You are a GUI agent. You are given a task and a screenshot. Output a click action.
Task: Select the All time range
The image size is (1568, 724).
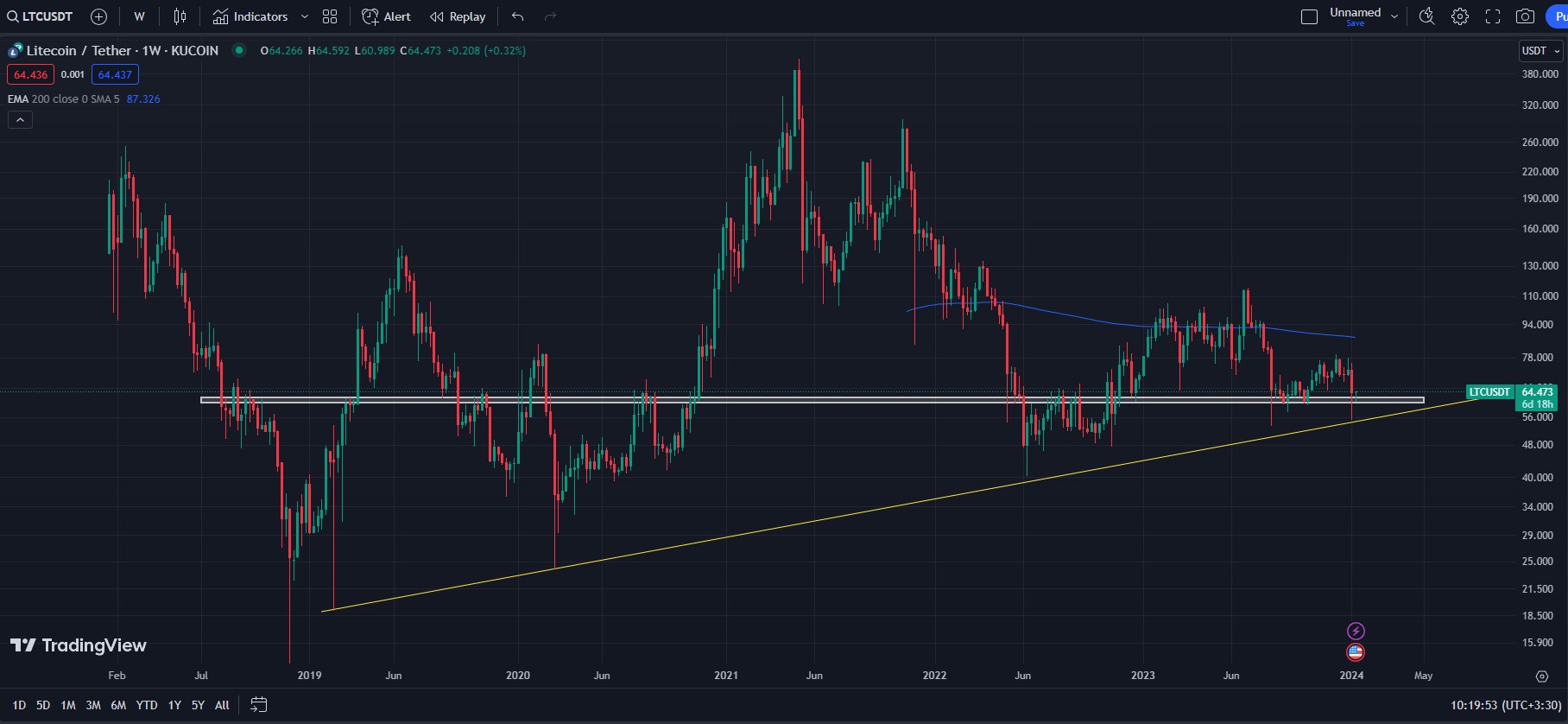pyautogui.click(x=222, y=705)
